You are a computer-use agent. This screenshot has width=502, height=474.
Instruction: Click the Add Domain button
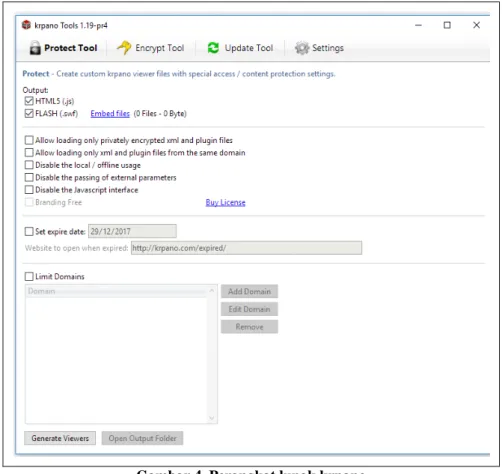[x=249, y=291]
